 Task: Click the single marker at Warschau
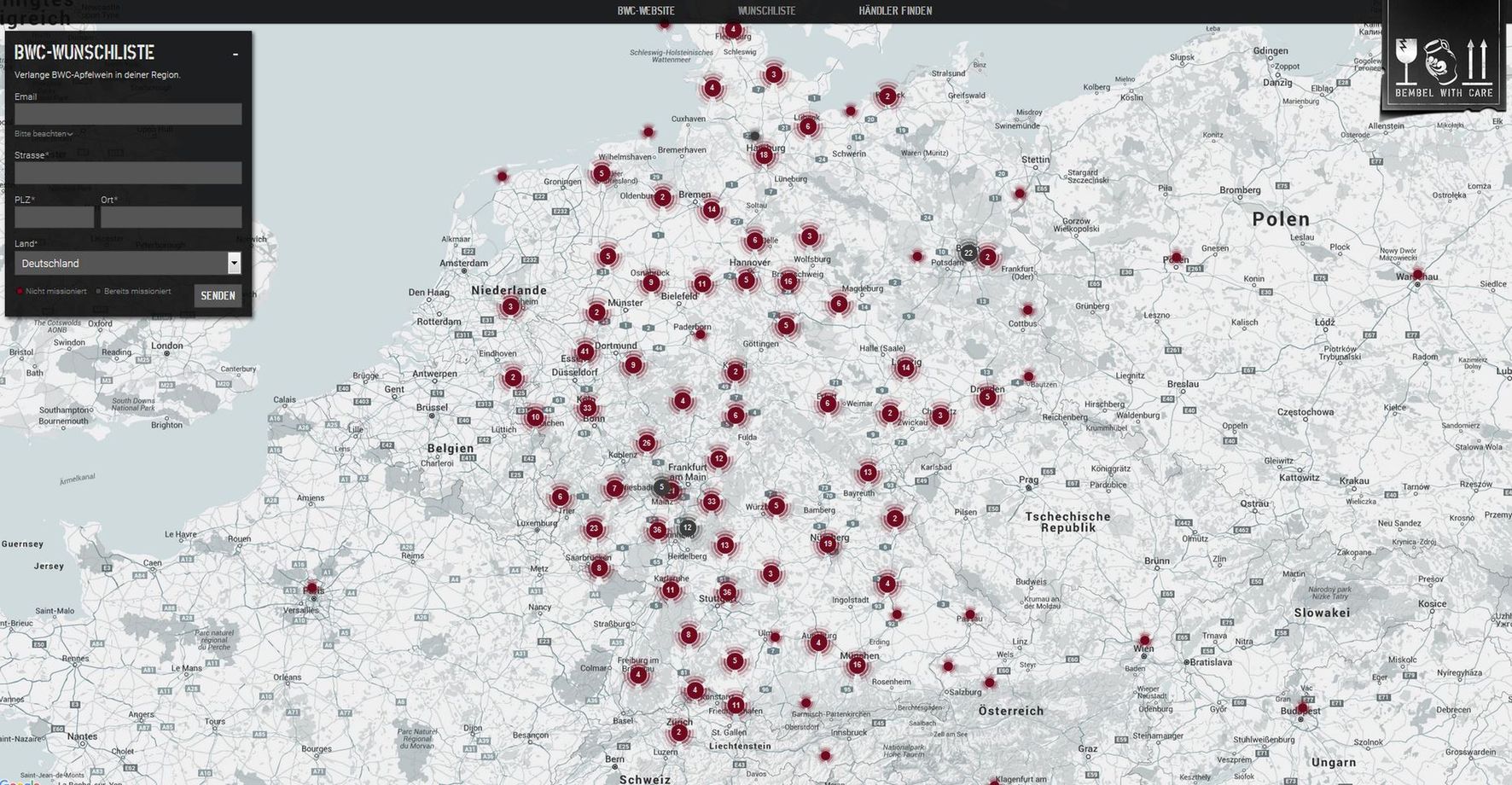point(1417,275)
